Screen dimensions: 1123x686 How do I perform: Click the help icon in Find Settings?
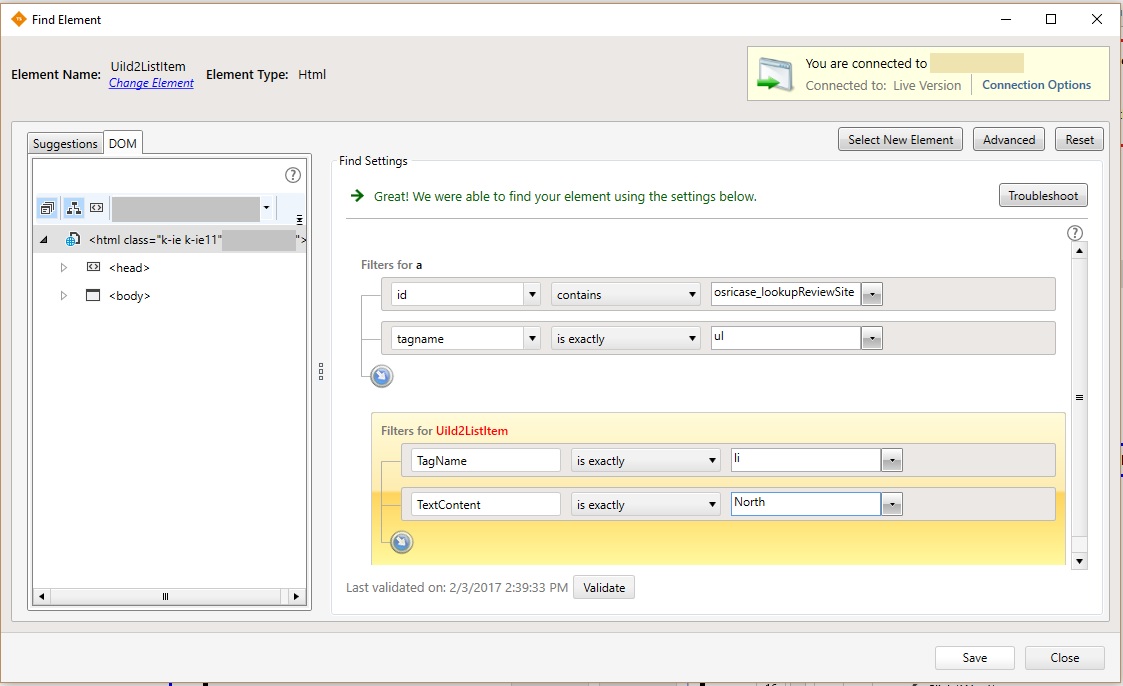[1075, 233]
